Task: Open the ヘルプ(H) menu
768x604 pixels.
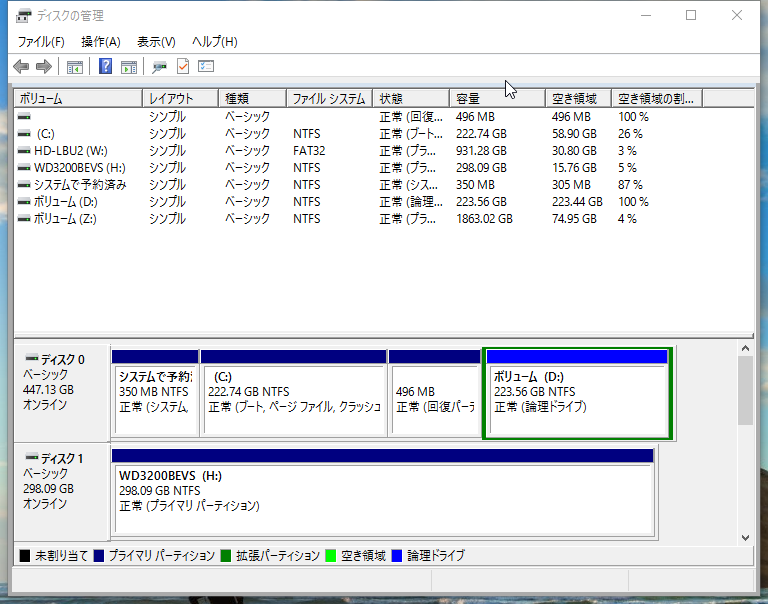Action: [x=215, y=42]
